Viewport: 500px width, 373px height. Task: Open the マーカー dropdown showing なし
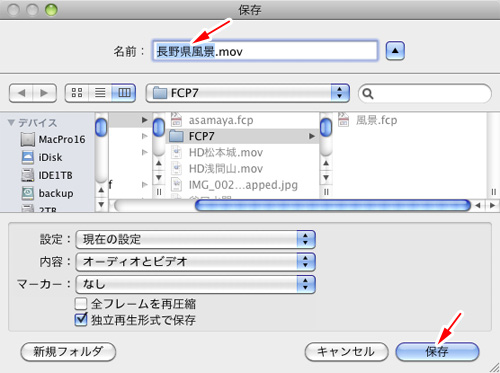(195, 284)
